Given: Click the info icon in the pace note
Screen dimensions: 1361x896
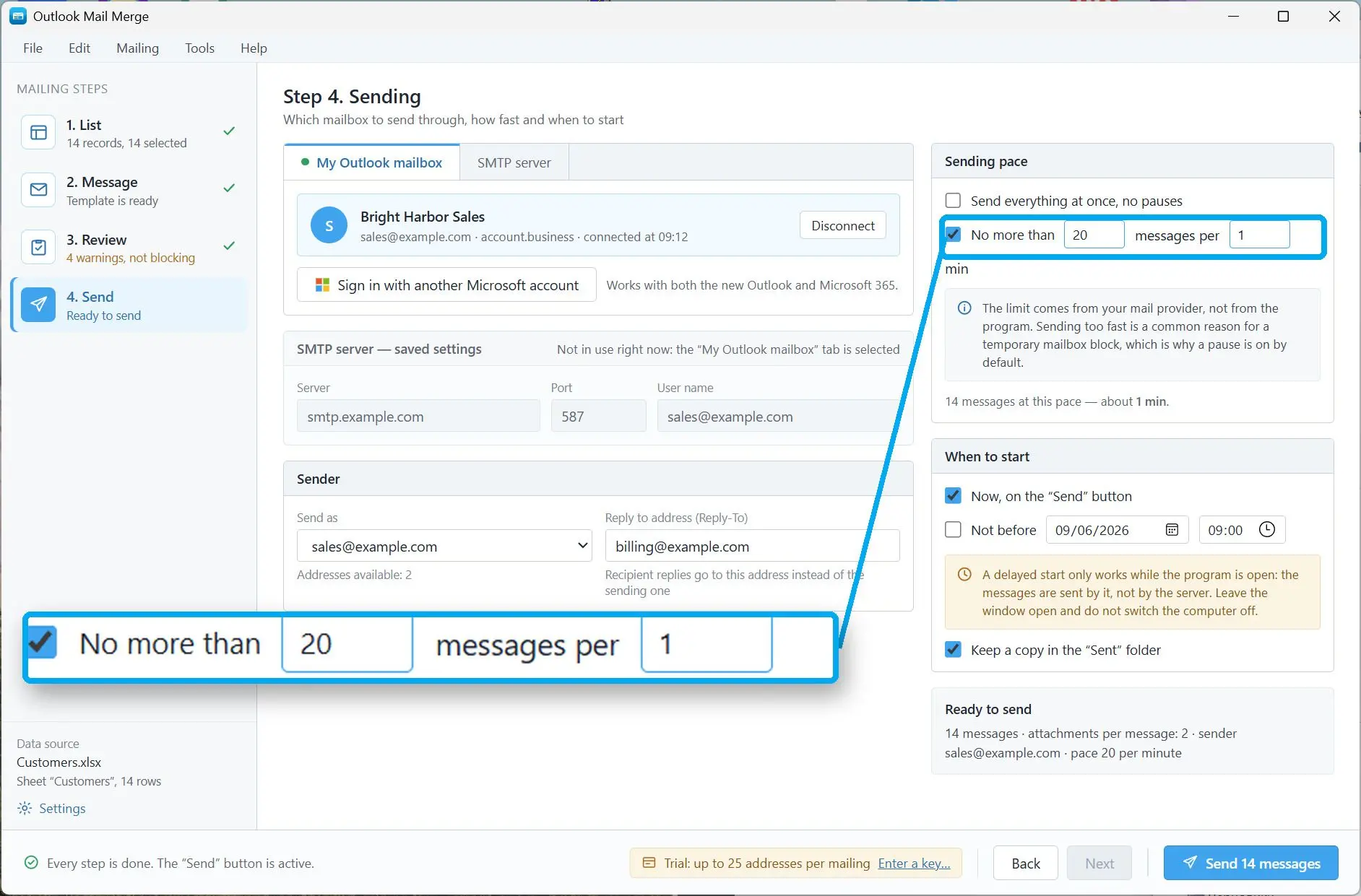Looking at the screenshot, I should [x=964, y=308].
